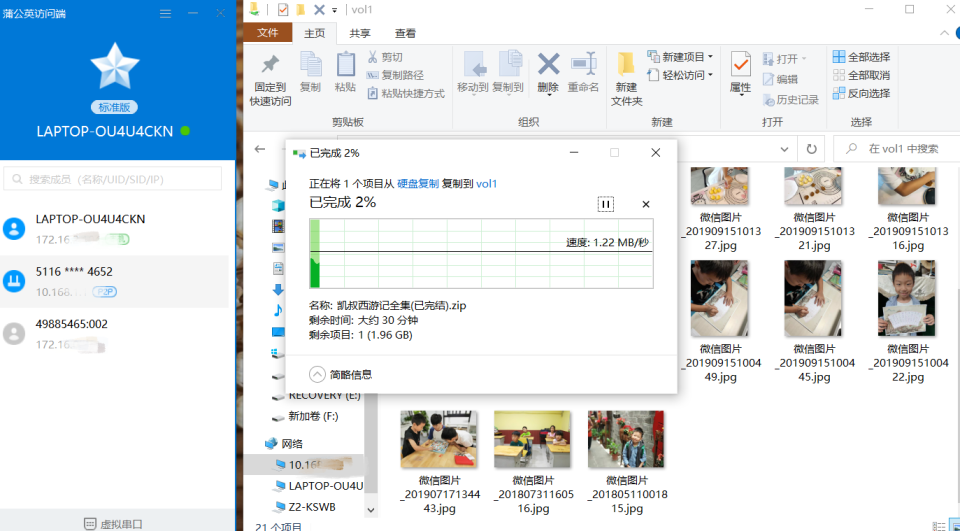This screenshot has width=960, height=531.
Task: Click 编辑 in the 打开 group
Action: point(780,79)
